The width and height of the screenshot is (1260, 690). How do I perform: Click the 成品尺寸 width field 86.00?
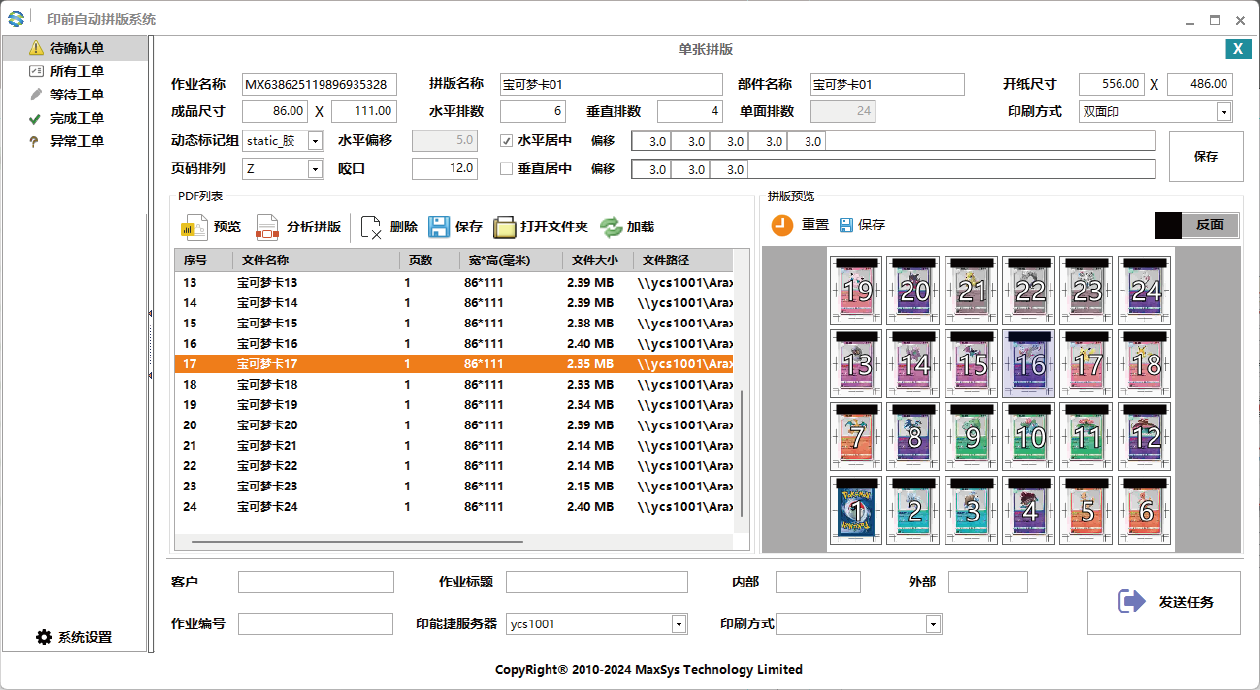pos(275,112)
